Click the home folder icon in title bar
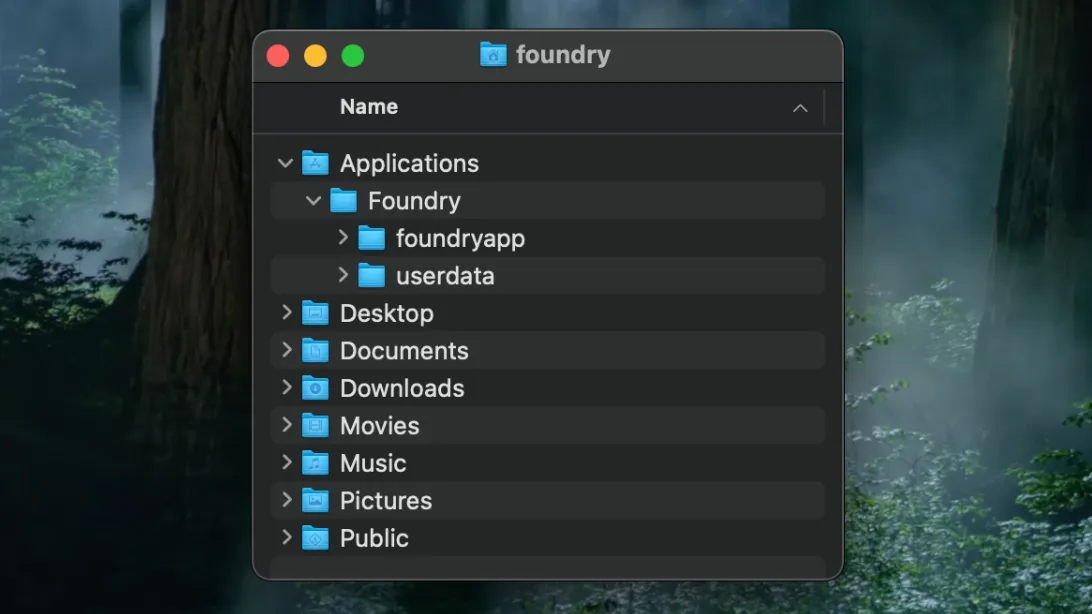This screenshot has width=1092, height=614. (493, 54)
